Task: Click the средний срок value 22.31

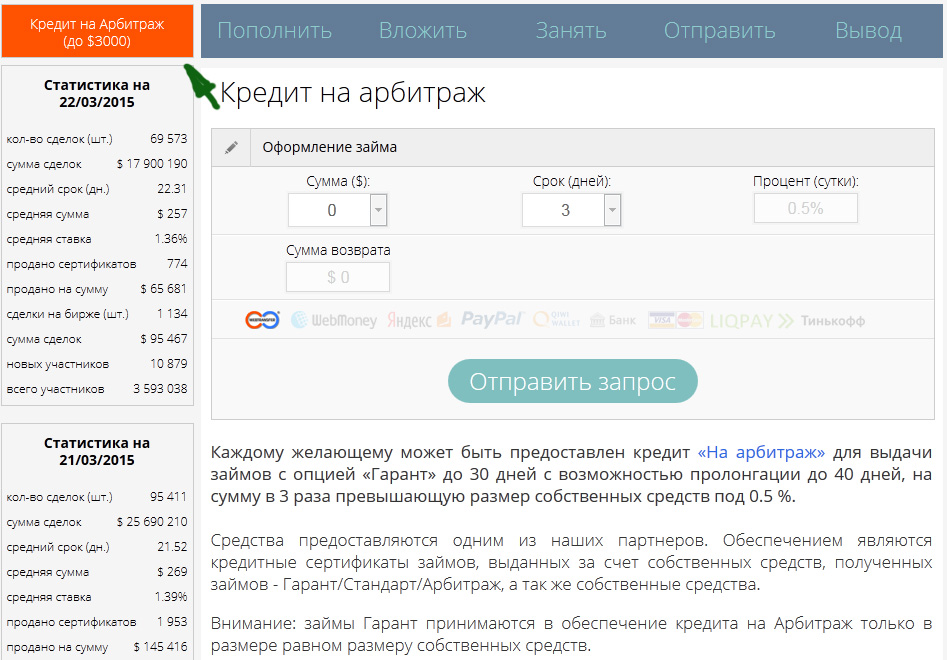Action: 172,189
